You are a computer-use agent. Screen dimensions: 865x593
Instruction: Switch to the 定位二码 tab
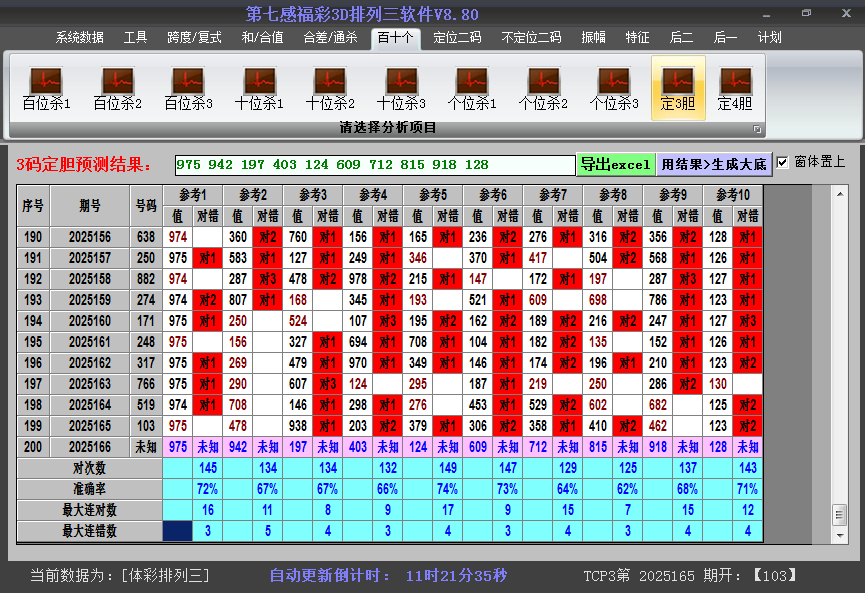click(457, 38)
